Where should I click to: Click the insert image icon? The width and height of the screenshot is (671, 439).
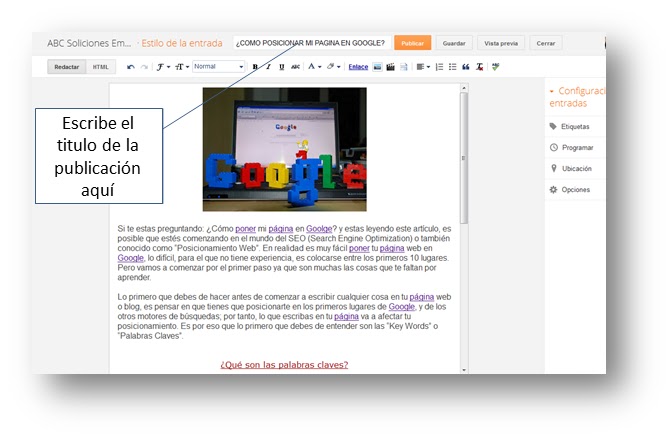click(377, 67)
